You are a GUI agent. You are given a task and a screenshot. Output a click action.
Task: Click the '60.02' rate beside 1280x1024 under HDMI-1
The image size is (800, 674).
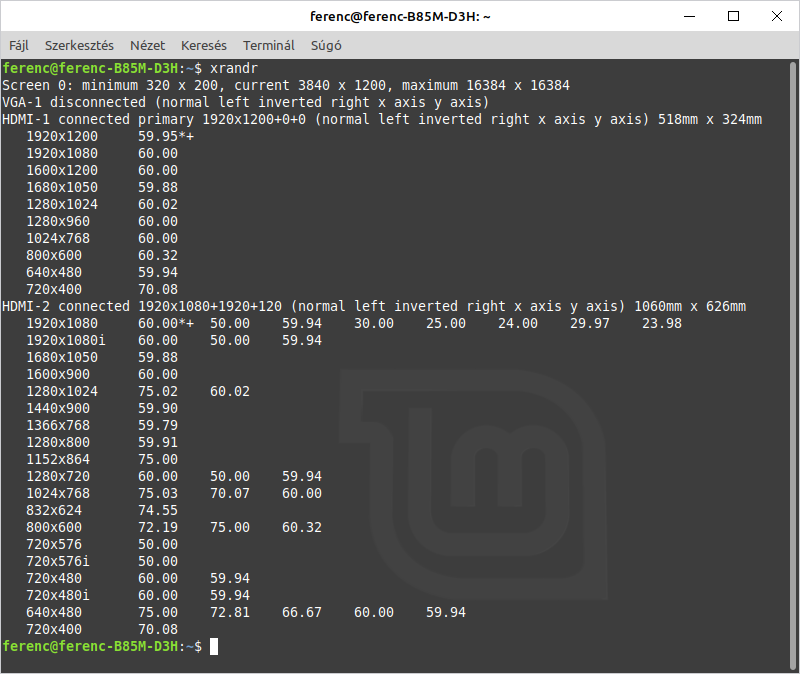click(x=158, y=204)
